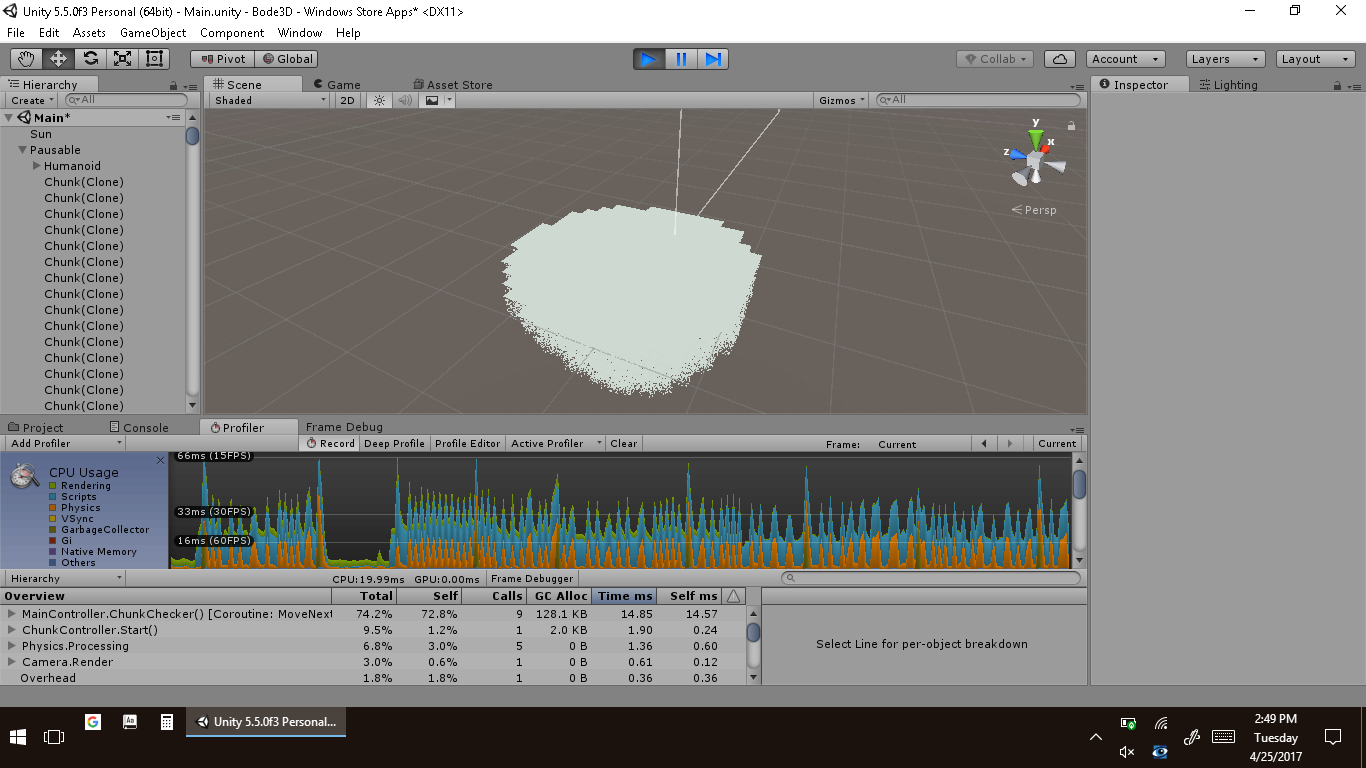1366x768 pixels.
Task: Select the Rect Transform tool
Action: point(154,59)
